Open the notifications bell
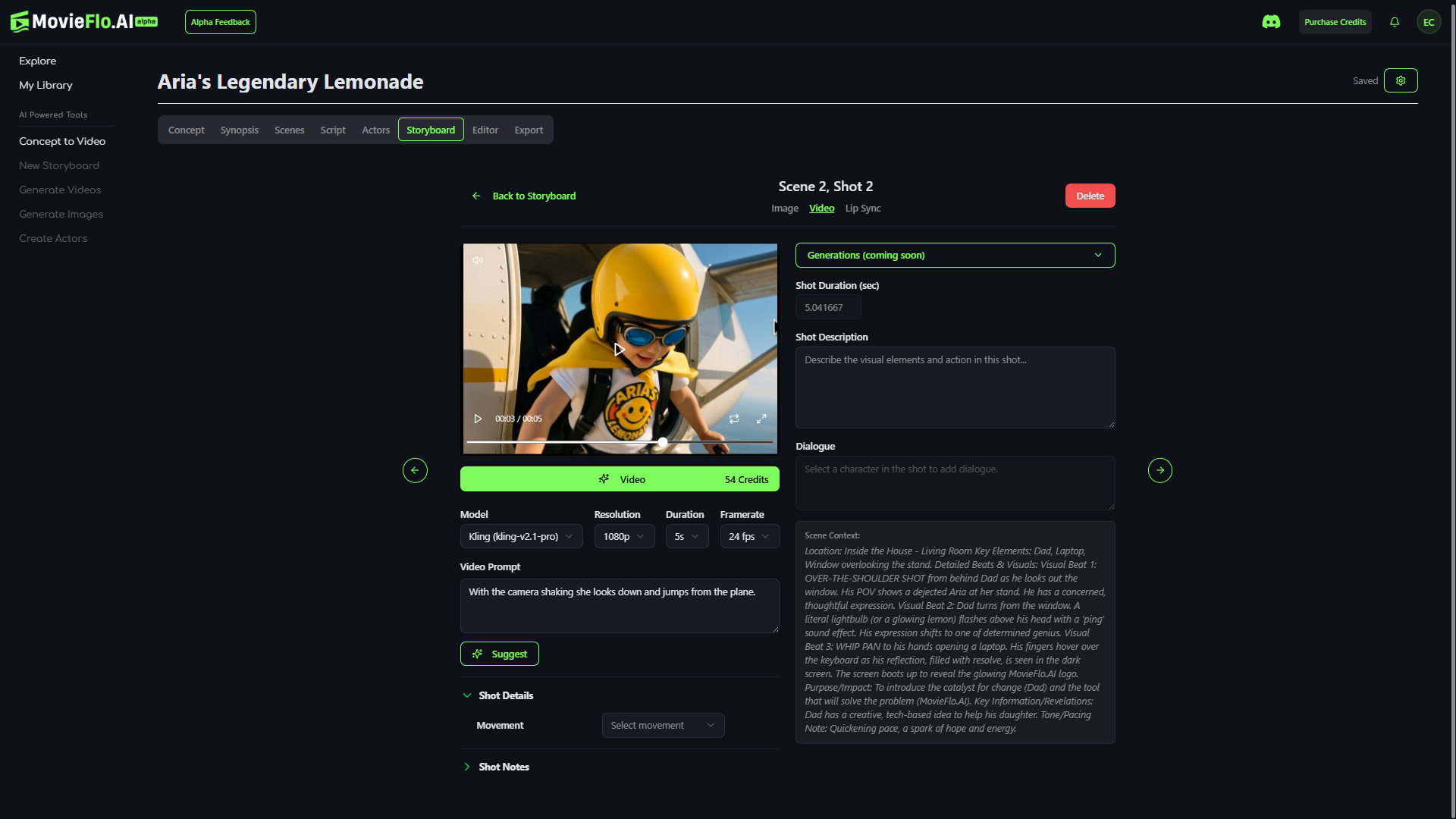Viewport: 1456px width, 819px height. [x=1394, y=22]
